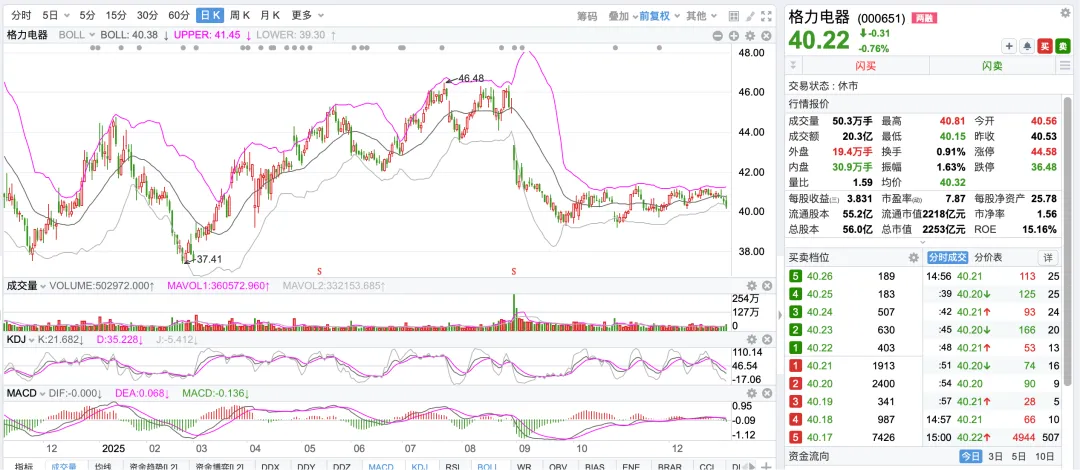Open the 叠加 overlay dropdown
This screenshot has height=470, width=1080.
tap(623, 16)
